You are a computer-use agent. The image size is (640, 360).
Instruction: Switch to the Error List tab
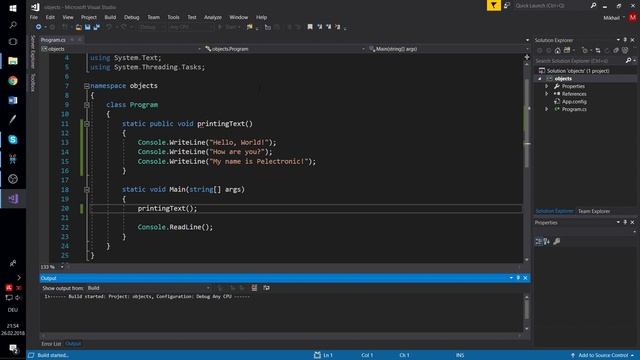click(51, 344)
